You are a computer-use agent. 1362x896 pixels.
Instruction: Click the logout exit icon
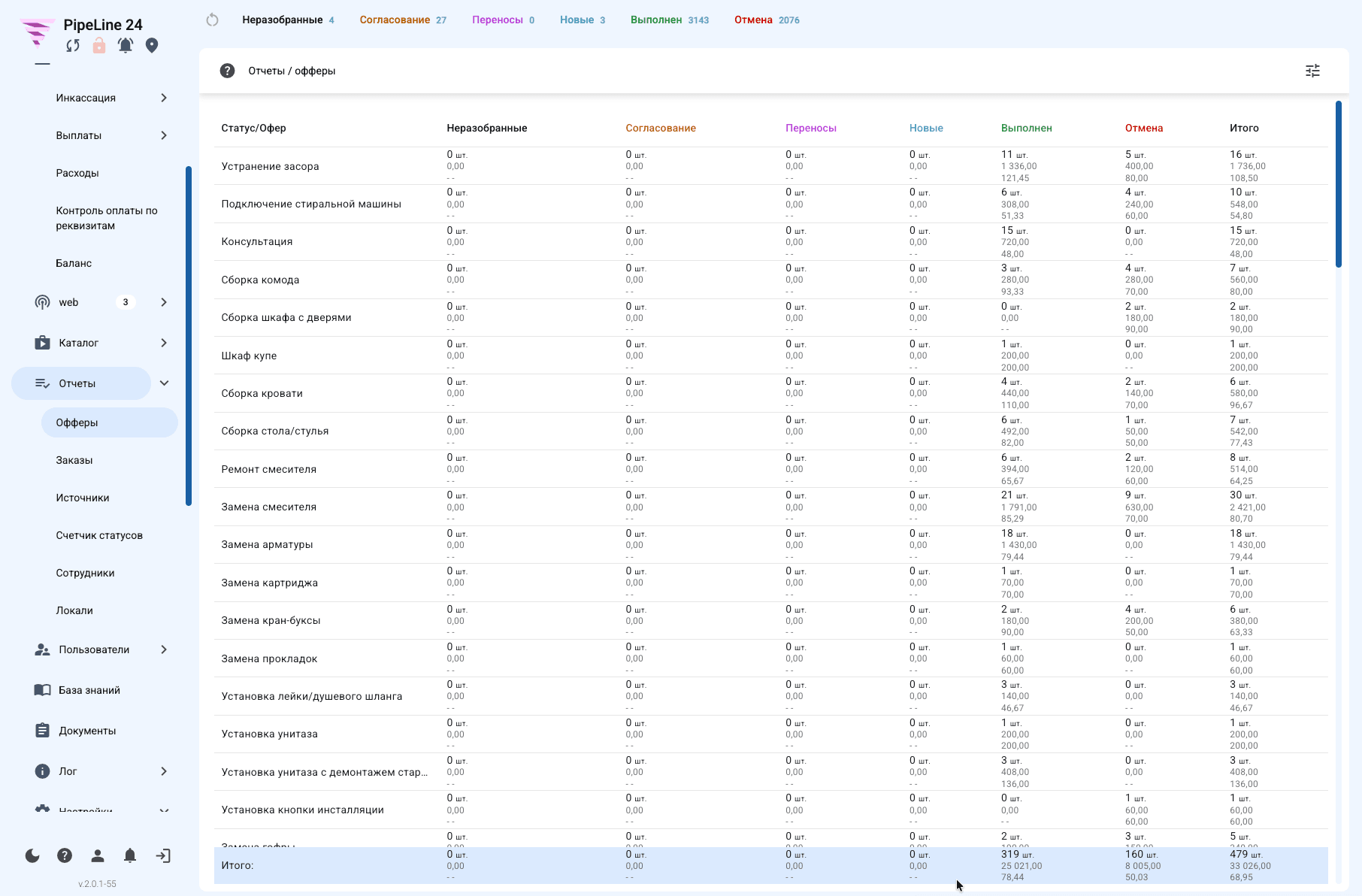163,855
